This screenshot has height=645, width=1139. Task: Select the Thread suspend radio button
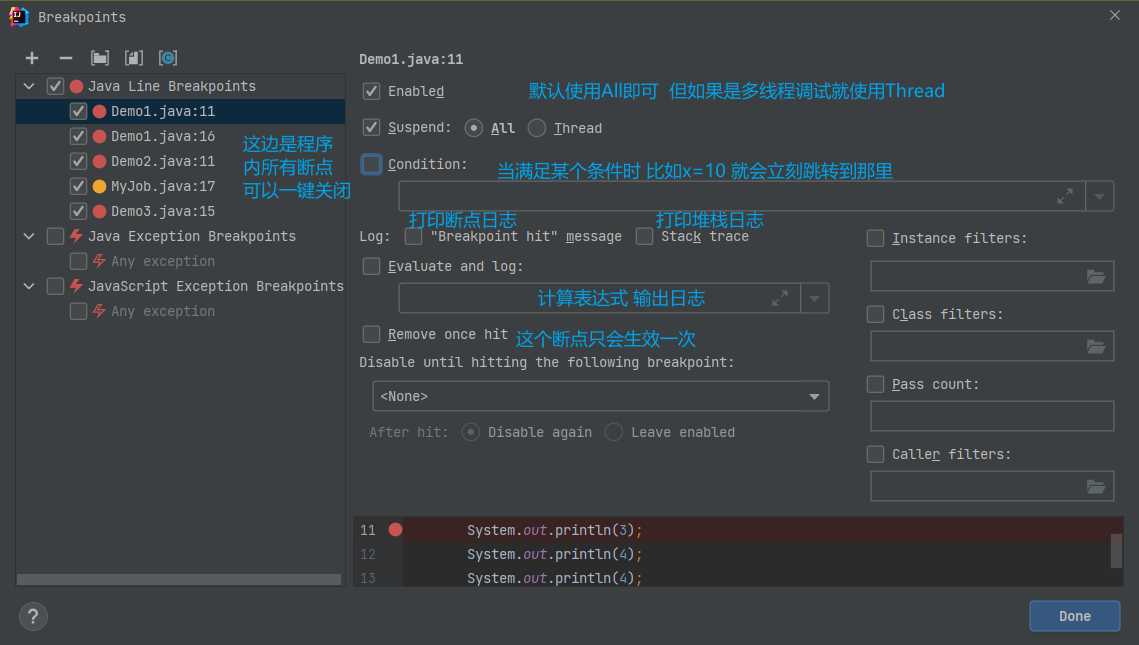coord(537,128)
